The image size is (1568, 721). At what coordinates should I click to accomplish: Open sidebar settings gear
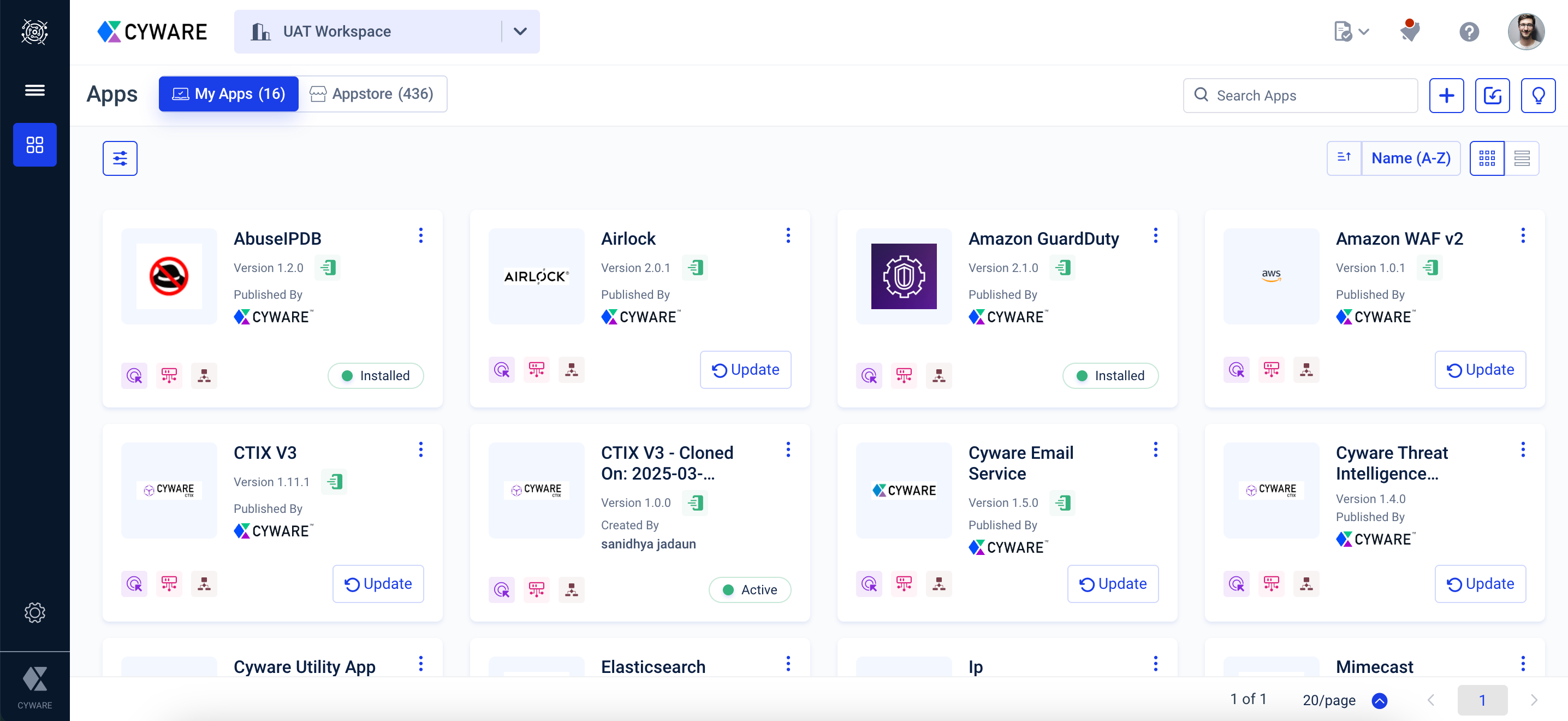click(35, 613)
